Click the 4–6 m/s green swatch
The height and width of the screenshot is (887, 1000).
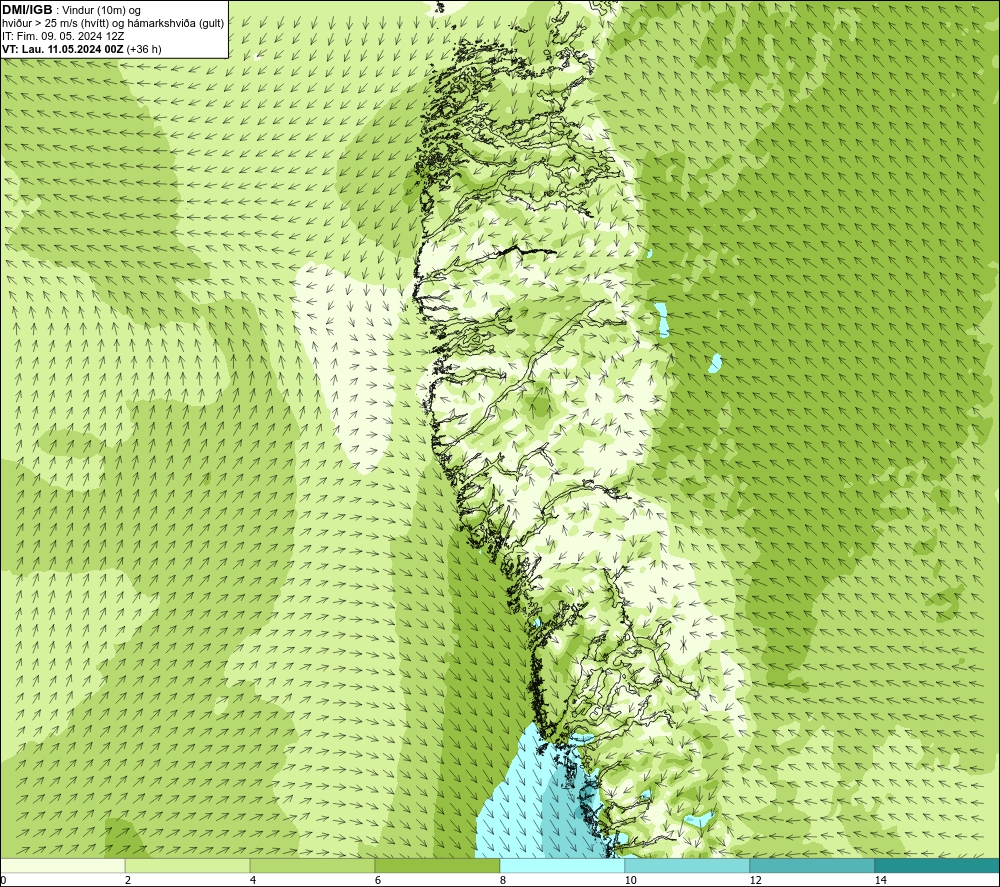pos(312,865)
